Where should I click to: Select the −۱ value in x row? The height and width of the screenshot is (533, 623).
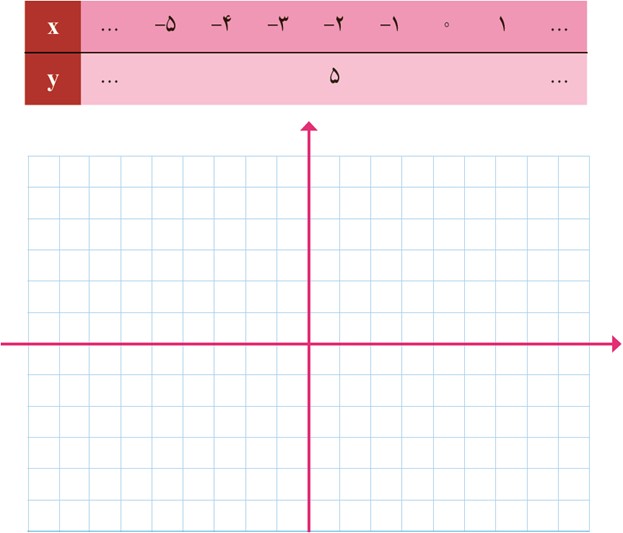[x=390, y=25]
